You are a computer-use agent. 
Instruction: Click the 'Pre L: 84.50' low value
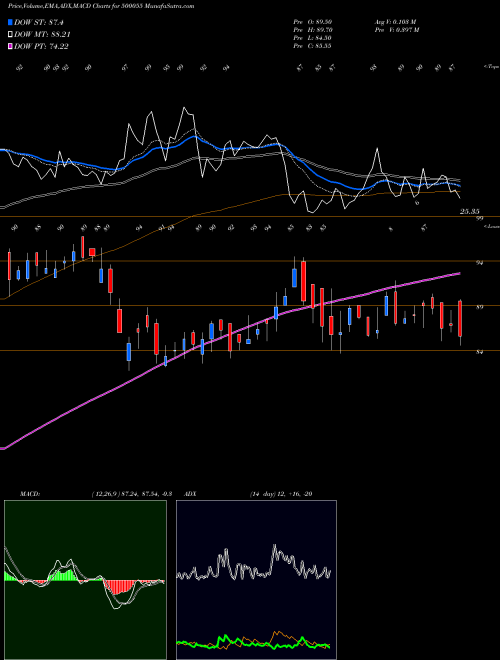click(x=313, y=38)
